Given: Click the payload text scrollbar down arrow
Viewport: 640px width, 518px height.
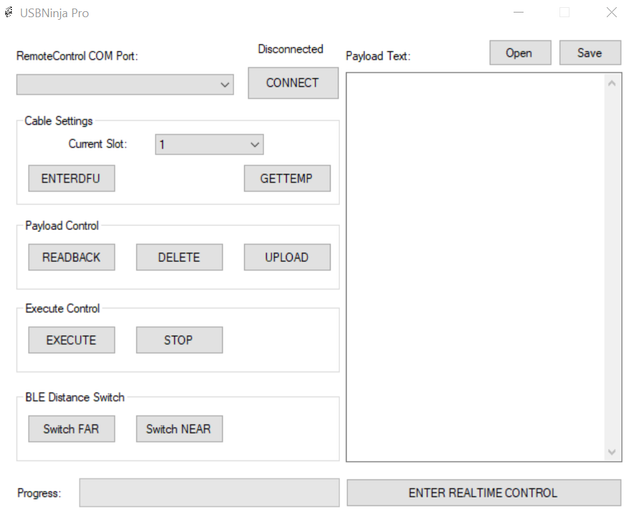Looking at the screenshot, I should [611, 451].
